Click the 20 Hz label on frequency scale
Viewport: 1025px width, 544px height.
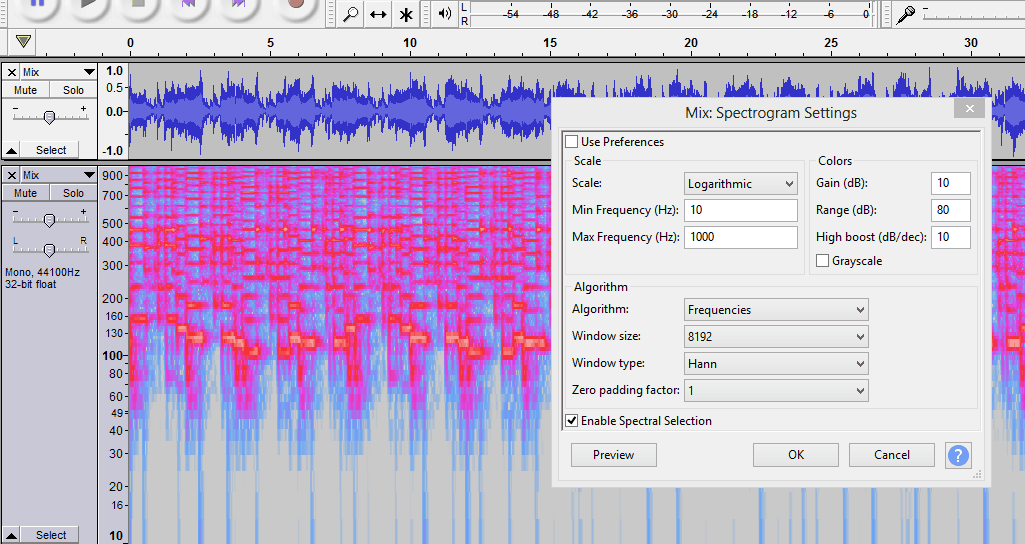click(x=116, y=487)
